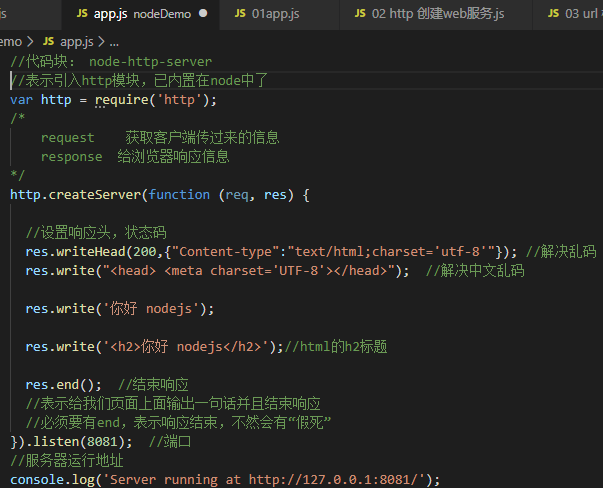This screenshot has height=488, width=603.
Task: Click the JS file icon on app.js tab
Action: click(82, 14)
